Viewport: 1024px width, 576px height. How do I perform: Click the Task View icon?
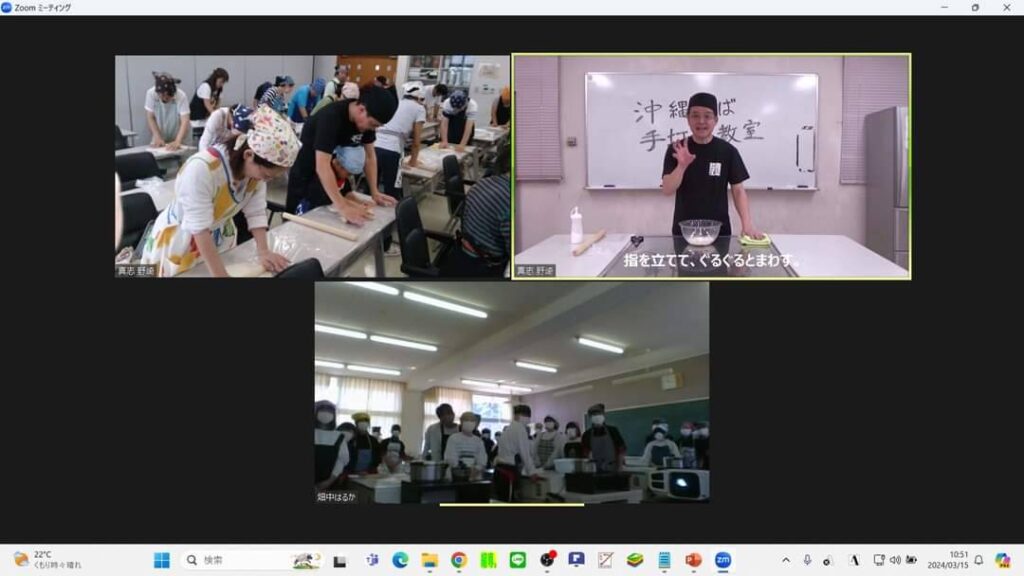coord(340,560)
